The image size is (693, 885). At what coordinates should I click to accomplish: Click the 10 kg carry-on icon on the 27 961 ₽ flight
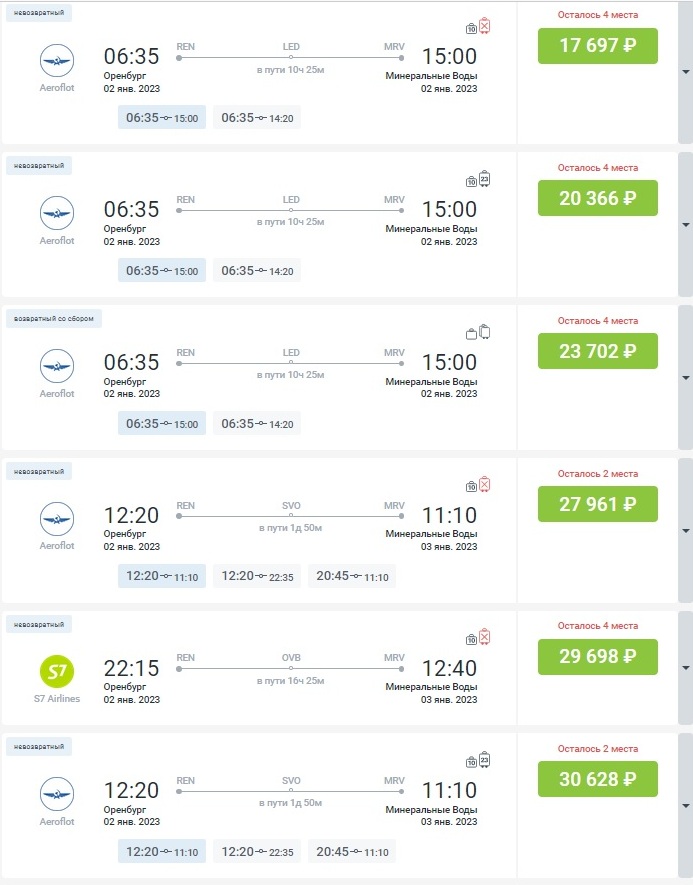(x=471, y=486)
